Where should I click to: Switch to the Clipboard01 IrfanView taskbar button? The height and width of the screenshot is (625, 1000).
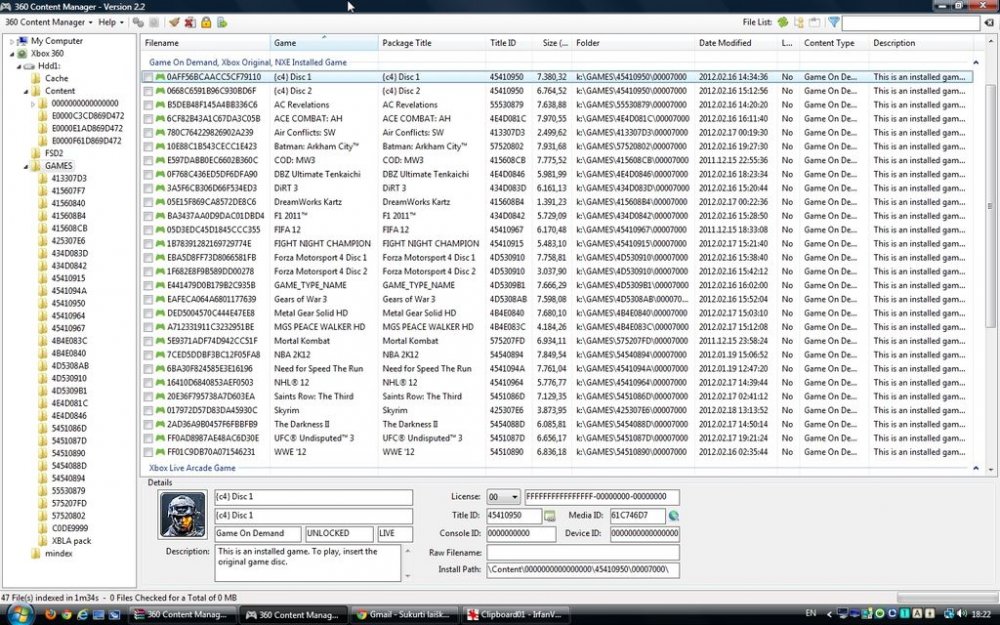click(516, 615)
